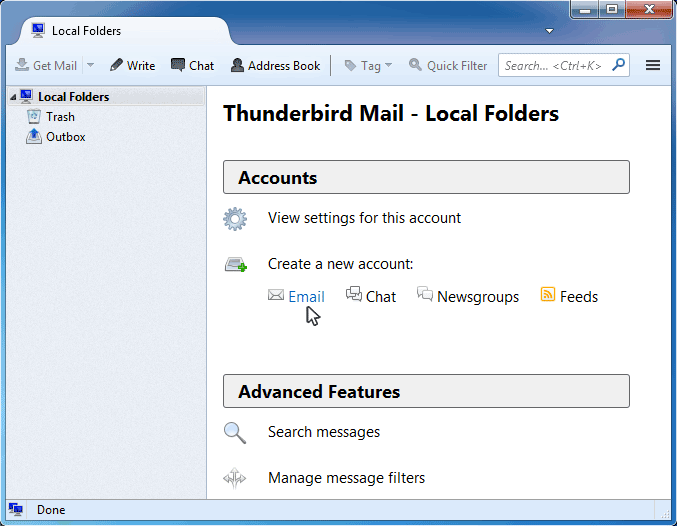Click the Create a new account label
677x526 pixels.
click(x=340, y=264)
